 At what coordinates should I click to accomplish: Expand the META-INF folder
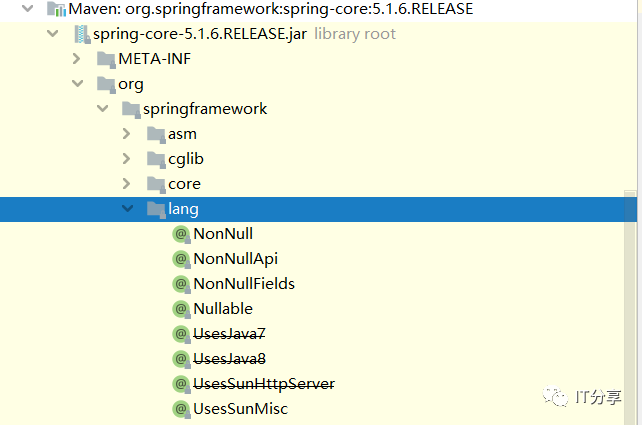pyautogui.click(x=77, y=59)
